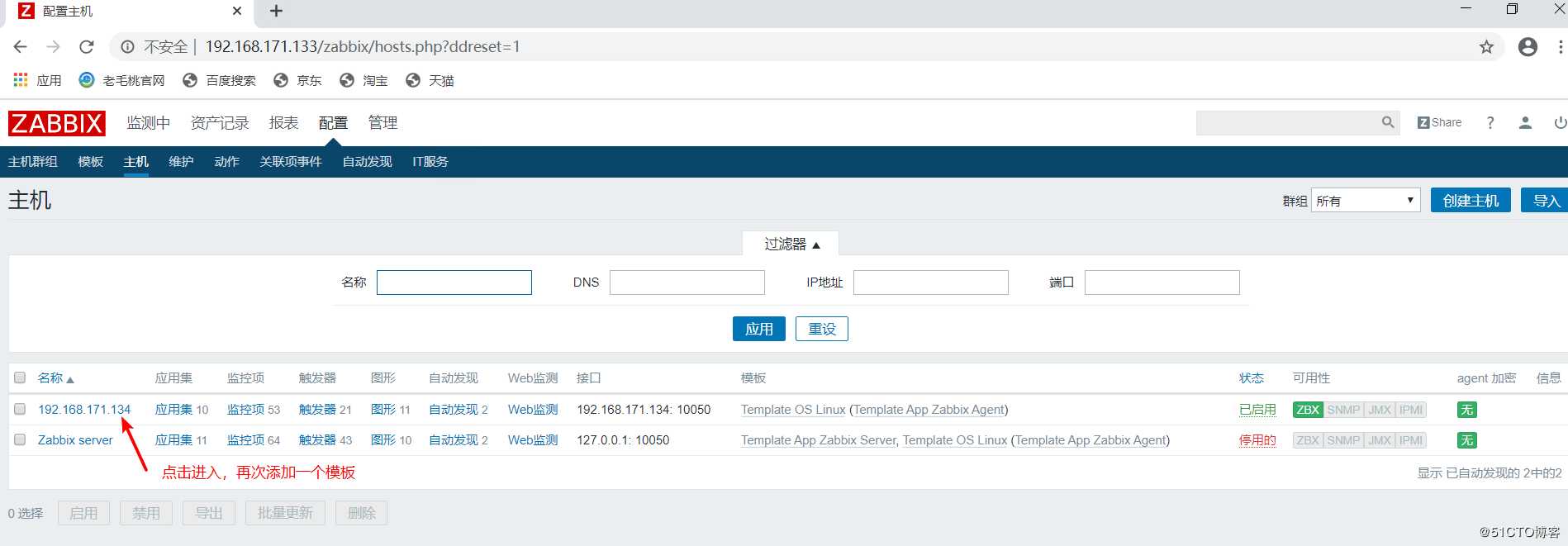Close the 配置主机 browser tab
Image resolution: width=1568 pixels, height=546 pixels.
point(237,11)
